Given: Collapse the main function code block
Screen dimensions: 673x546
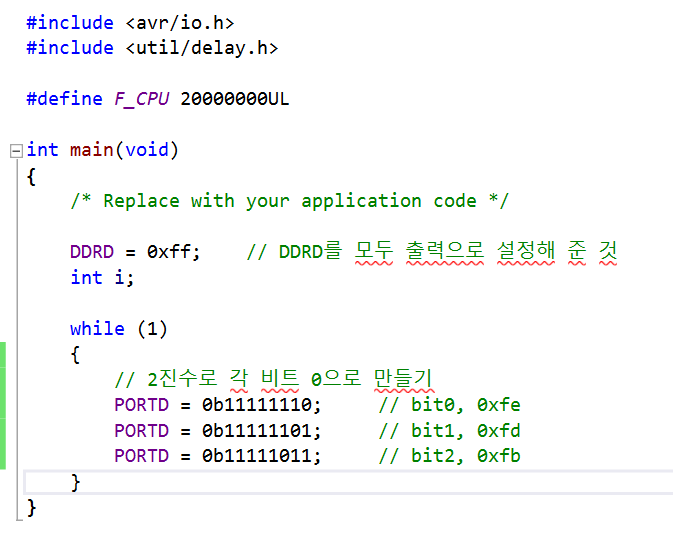Looking at the screenshot, I should 16,151.
